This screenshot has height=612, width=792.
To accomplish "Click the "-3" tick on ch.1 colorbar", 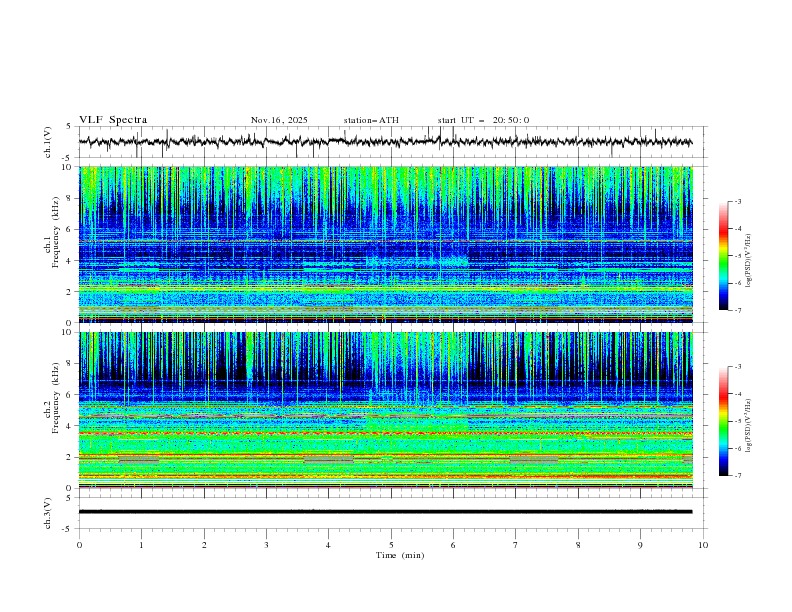I will (x=738, y=201).
